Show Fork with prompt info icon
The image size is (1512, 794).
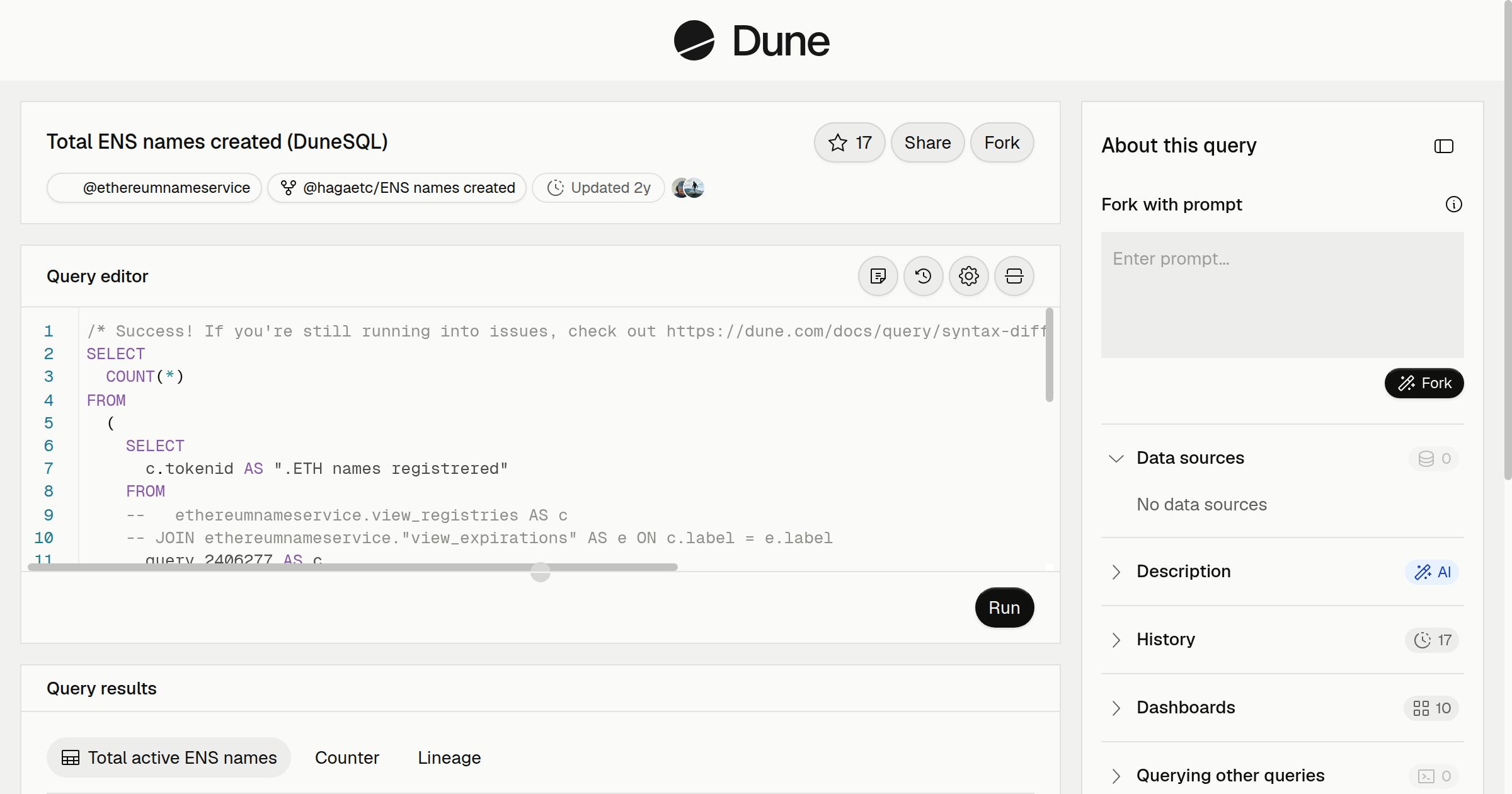[x=1453, y=204]
